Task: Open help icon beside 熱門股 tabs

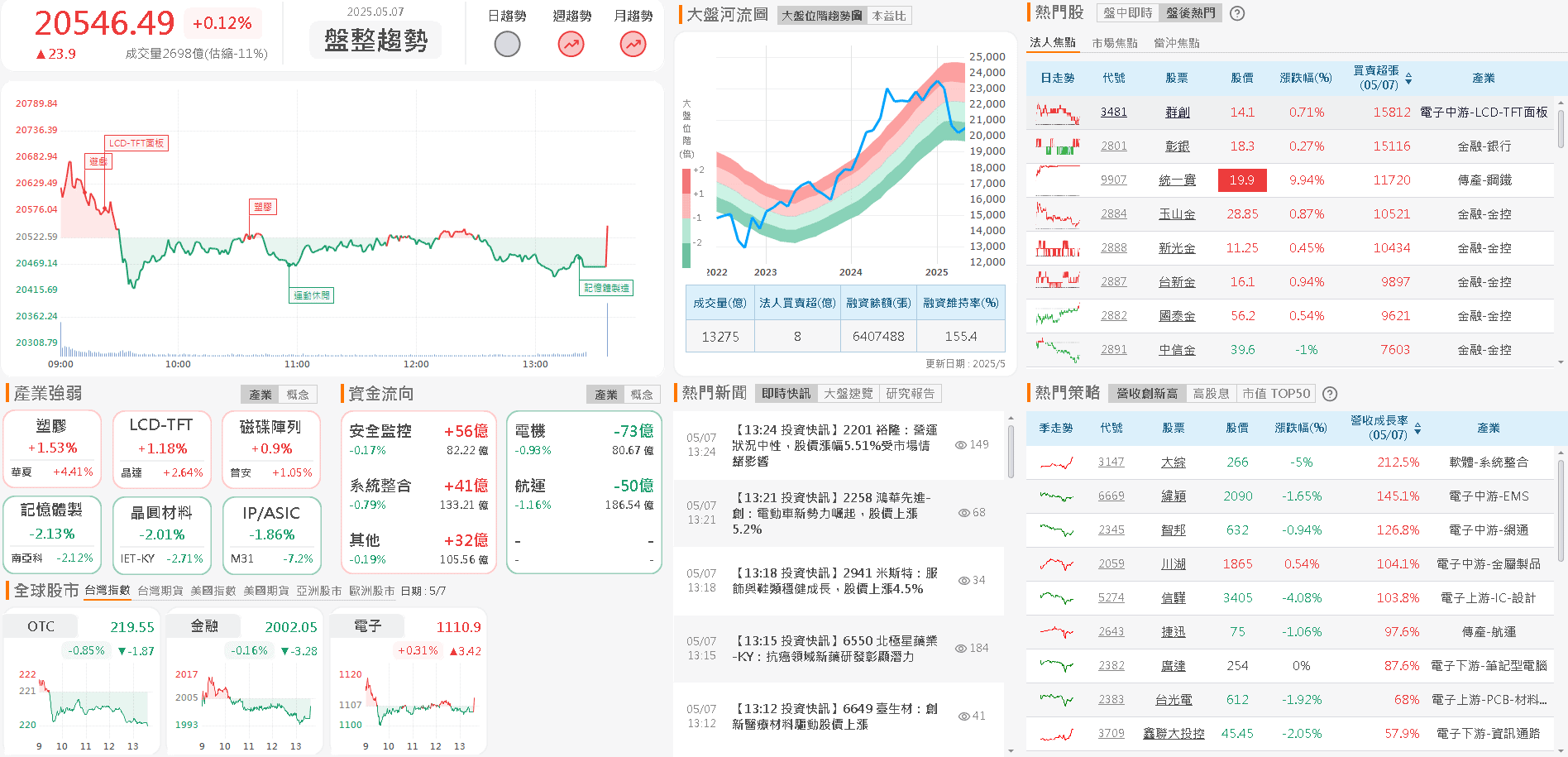Action: tap(1237, 13)
